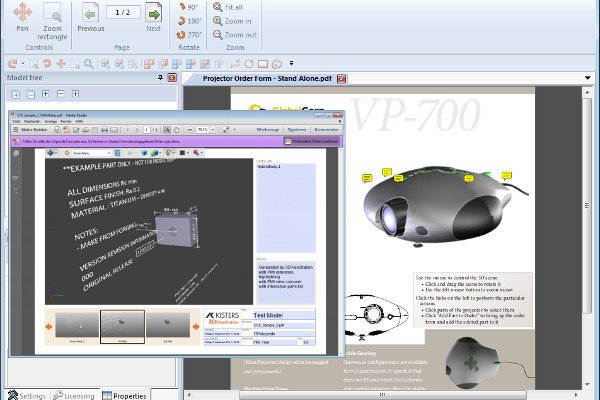Select the orange four-arrow pan icon in quick toolbar
600x400 pixels.
[61, 64]
